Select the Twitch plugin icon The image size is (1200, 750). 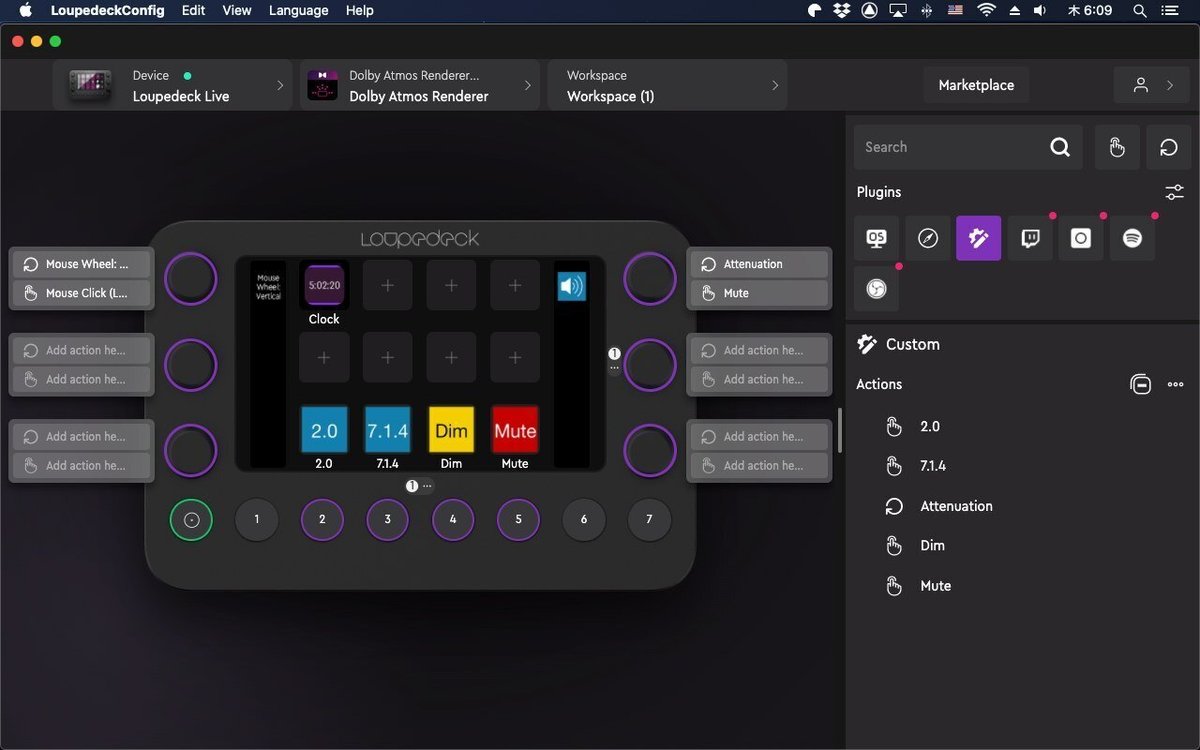[x=1030, y=238]
